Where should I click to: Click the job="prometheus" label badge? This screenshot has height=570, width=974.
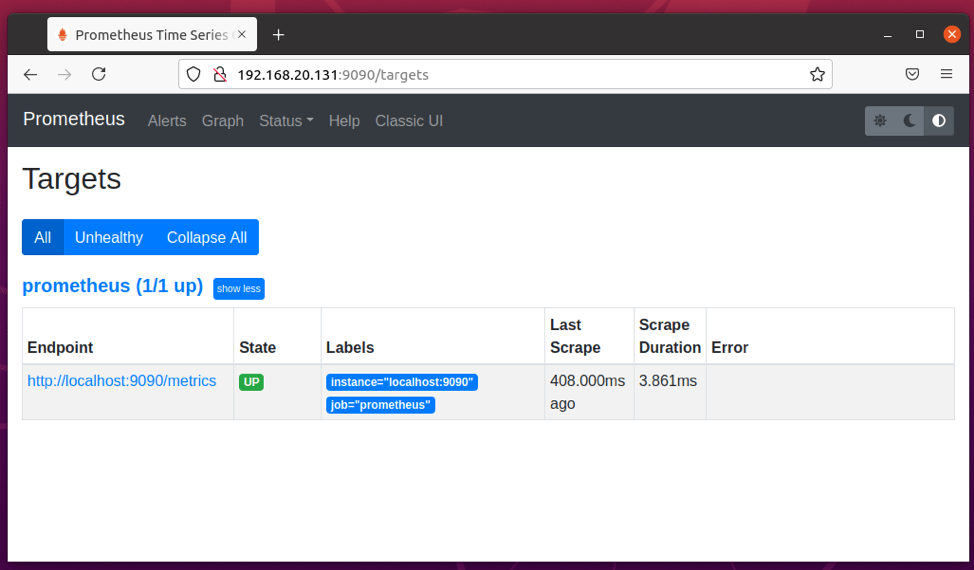pyautogui.click(x=380, y=405)
